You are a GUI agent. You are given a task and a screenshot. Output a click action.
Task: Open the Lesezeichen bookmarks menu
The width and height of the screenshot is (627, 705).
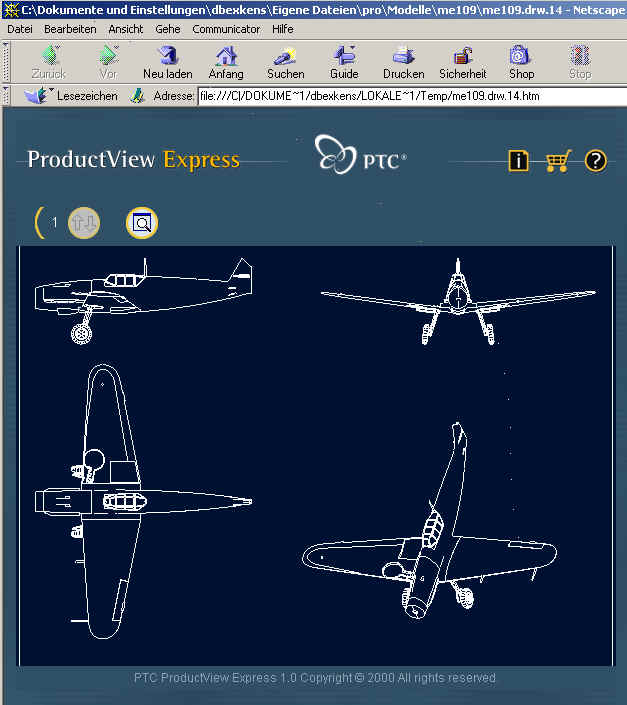(71, 96)
